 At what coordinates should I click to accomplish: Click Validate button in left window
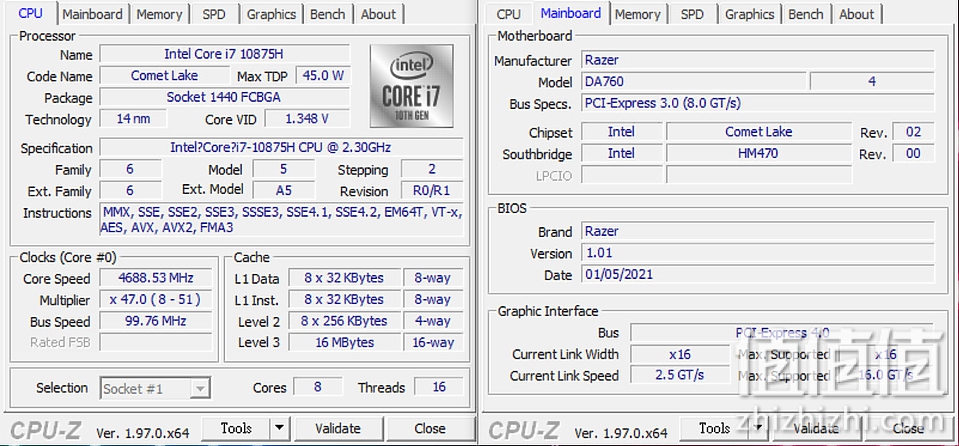click(338, 428)
